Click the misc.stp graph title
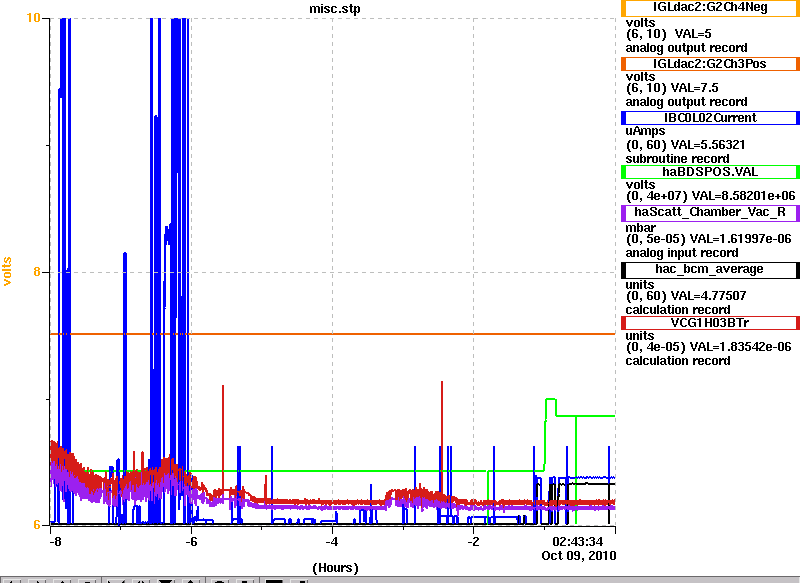The height and width of the screenshot is (583, 800). pos(335,9)
